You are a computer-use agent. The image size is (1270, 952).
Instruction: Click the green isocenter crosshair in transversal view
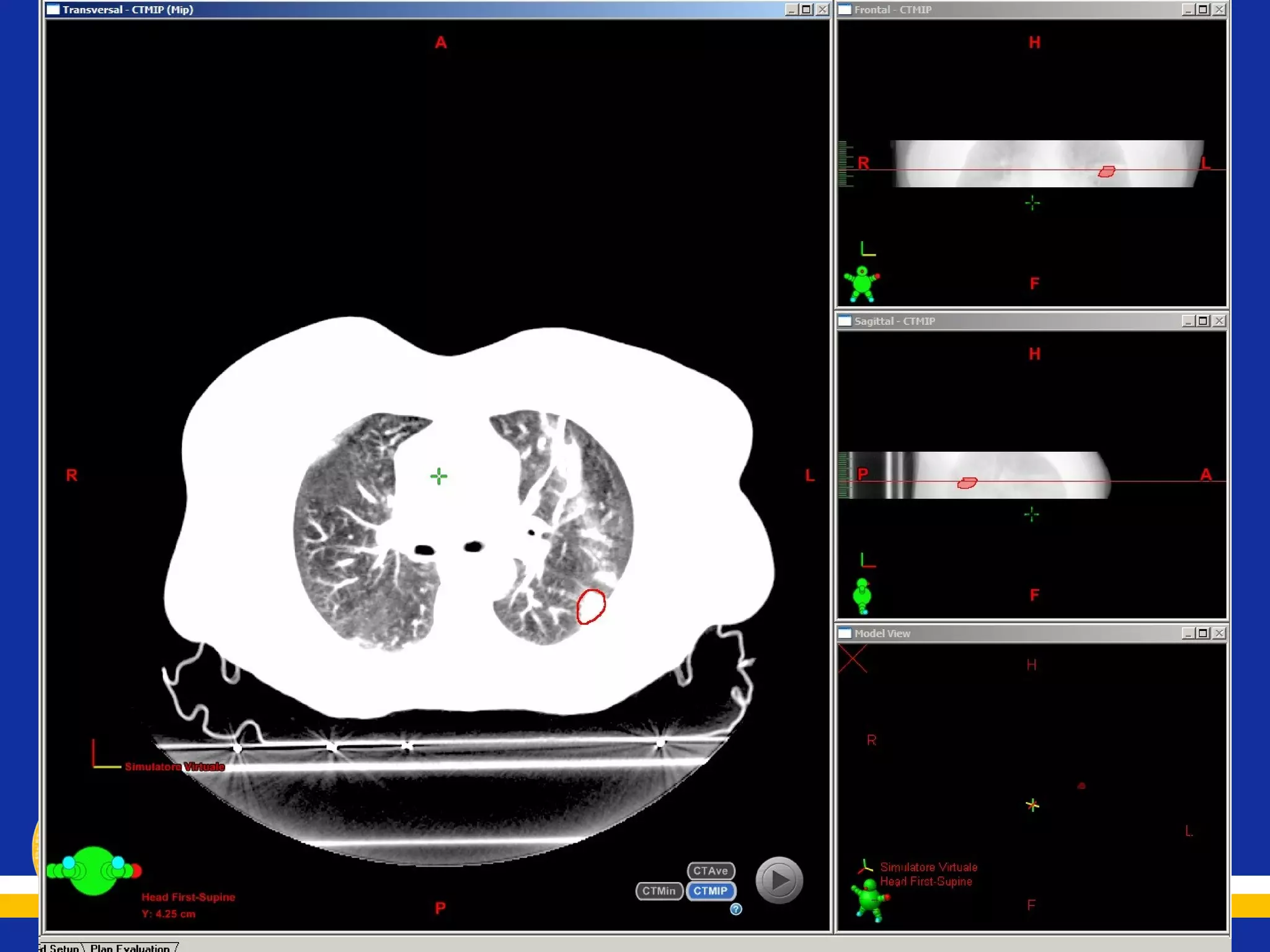(x=438, y=476)
